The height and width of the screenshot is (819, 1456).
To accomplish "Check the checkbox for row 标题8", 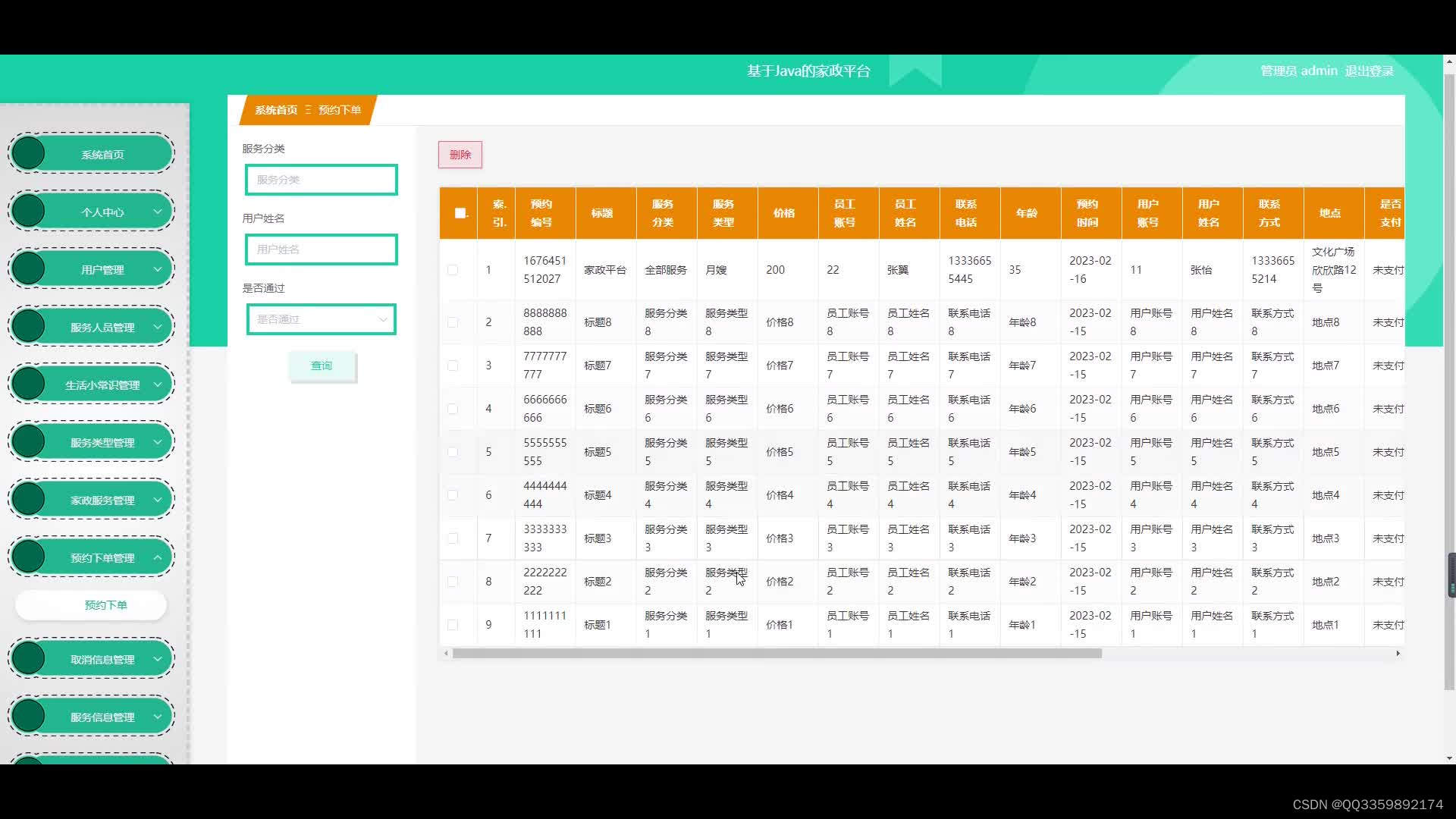I will (x=453, y=322).
